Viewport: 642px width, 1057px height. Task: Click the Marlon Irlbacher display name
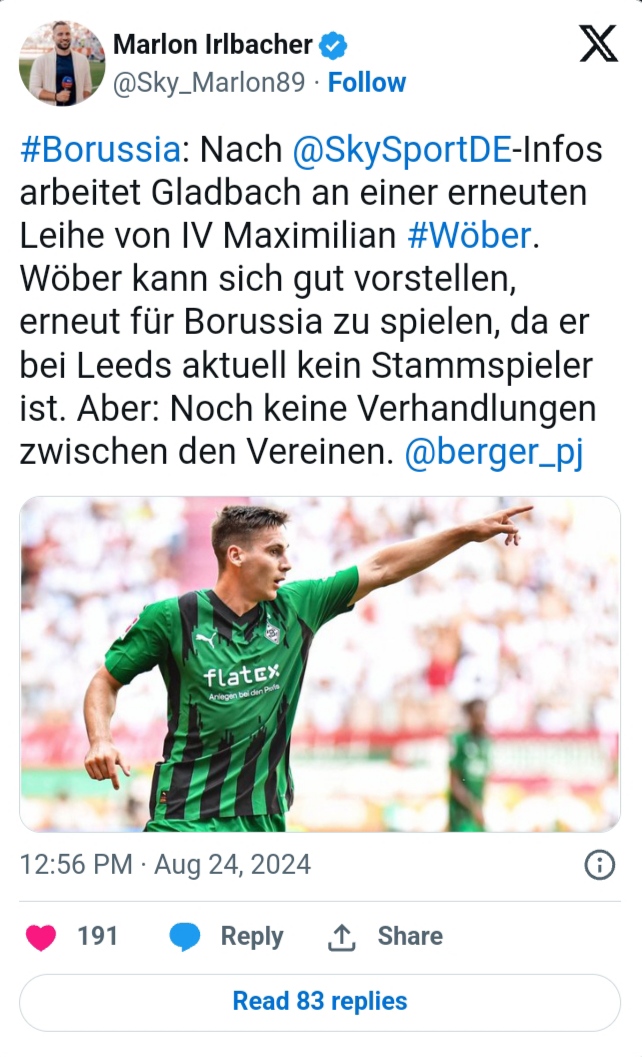(x=212, y=44)
